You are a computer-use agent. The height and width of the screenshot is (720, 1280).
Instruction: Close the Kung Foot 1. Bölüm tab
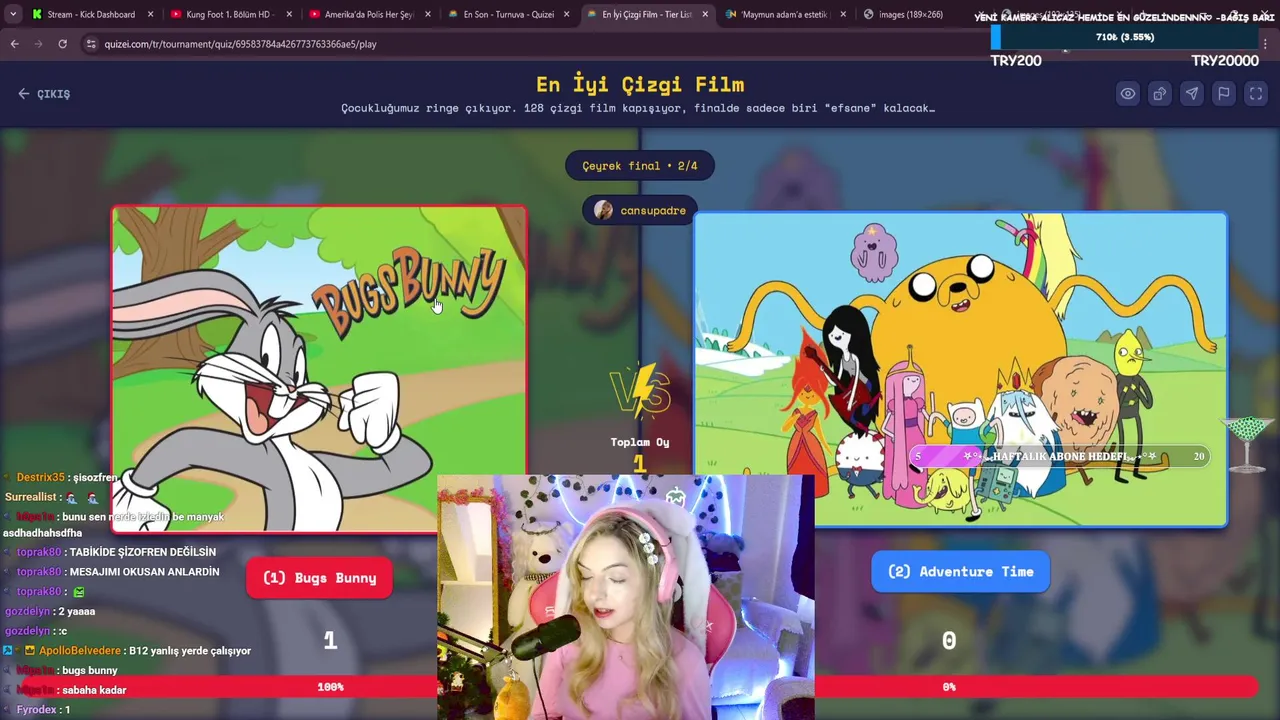(289, 14)
